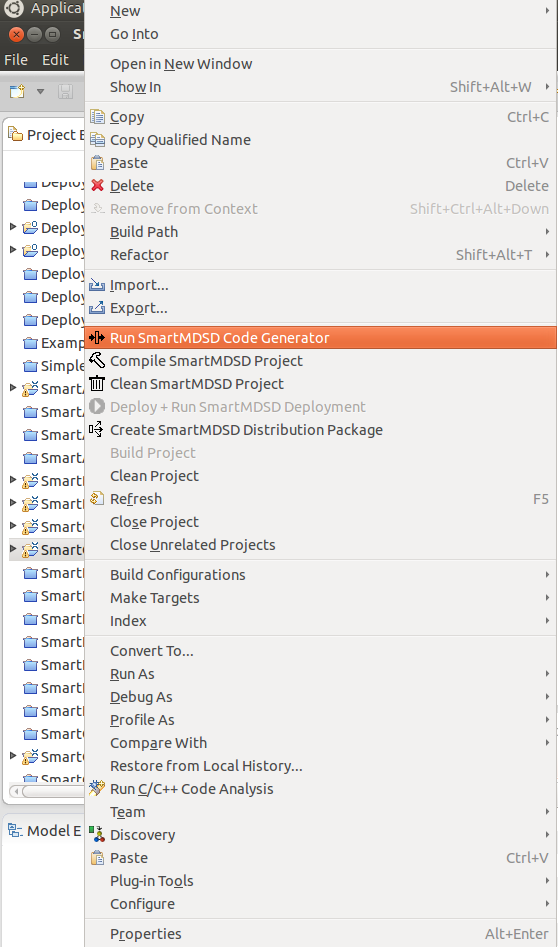This screenshot has width=558, height=947.
Task: Open the New submenu
Action: tap(320, 11)
